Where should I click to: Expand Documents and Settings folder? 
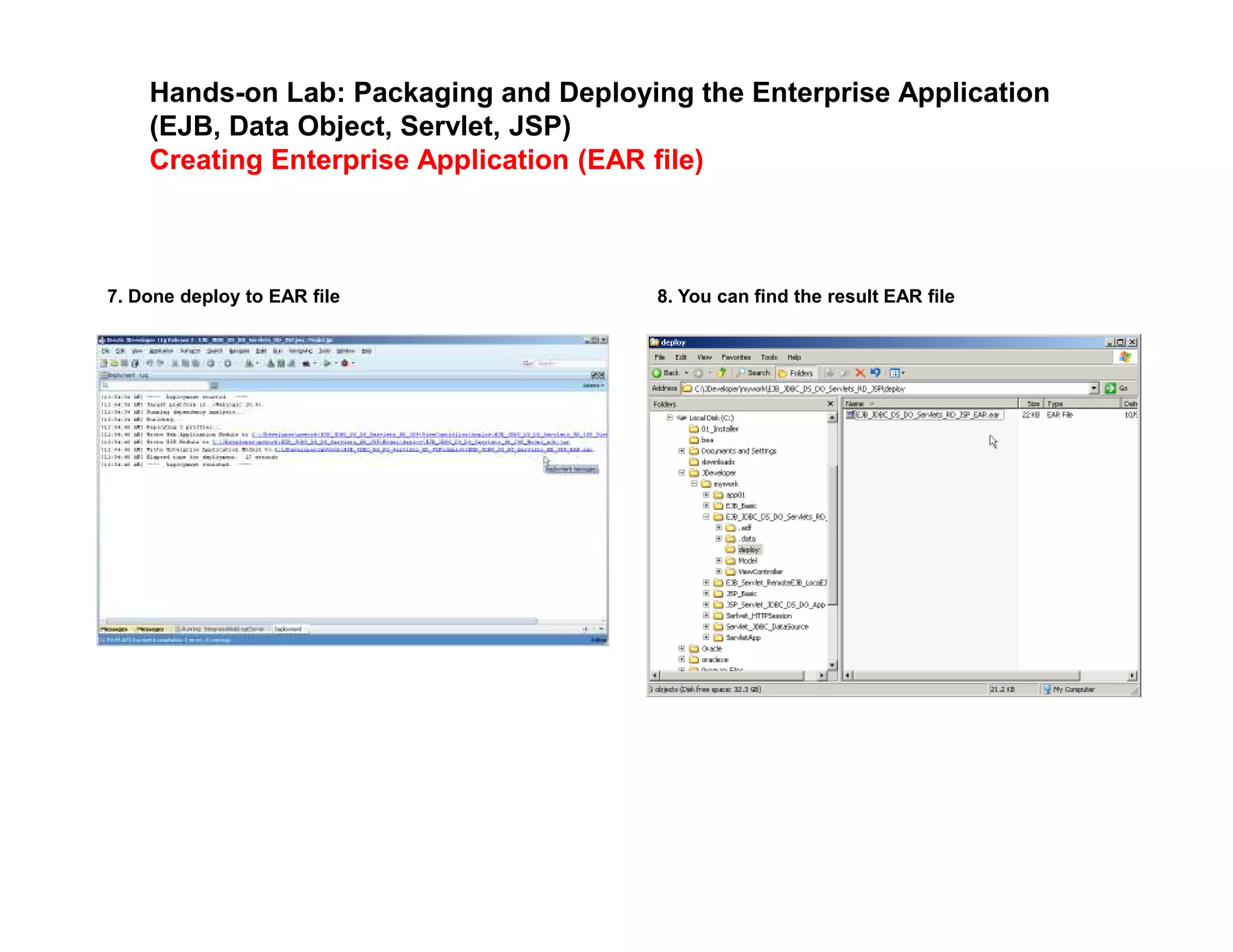pyautogui.click(x=682, y=451)
